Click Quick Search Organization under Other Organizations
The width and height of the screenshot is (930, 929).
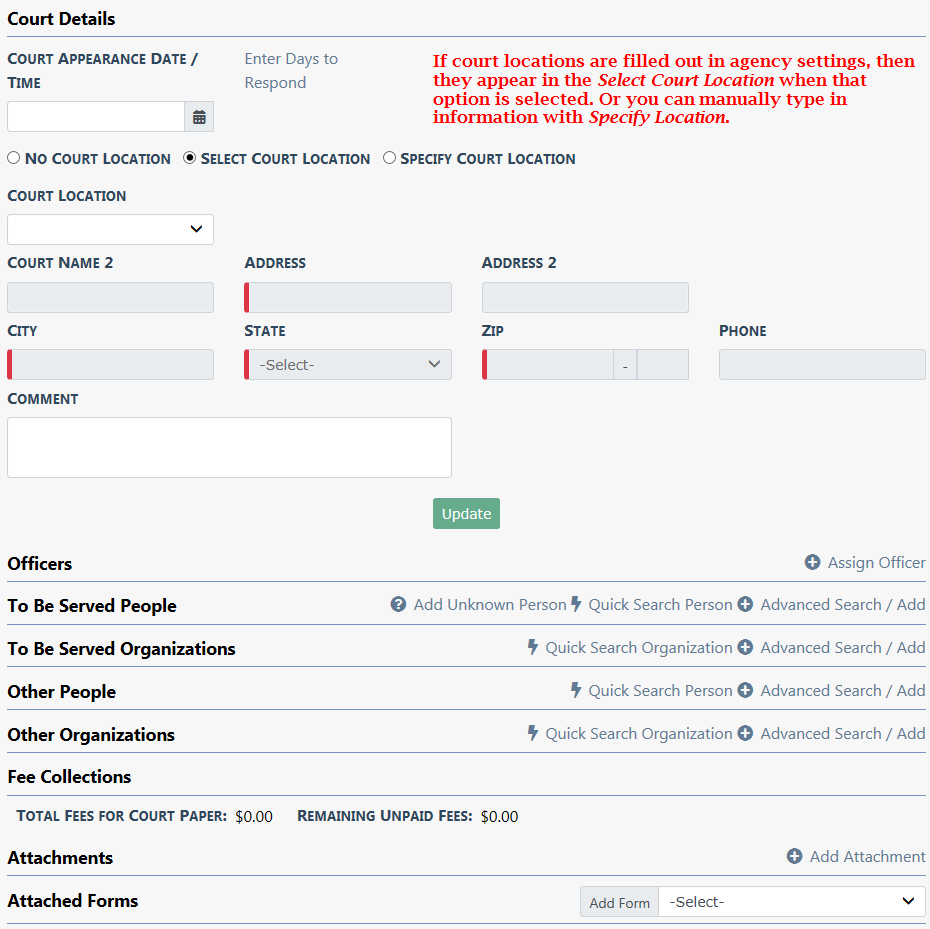[x=638, y=734]
